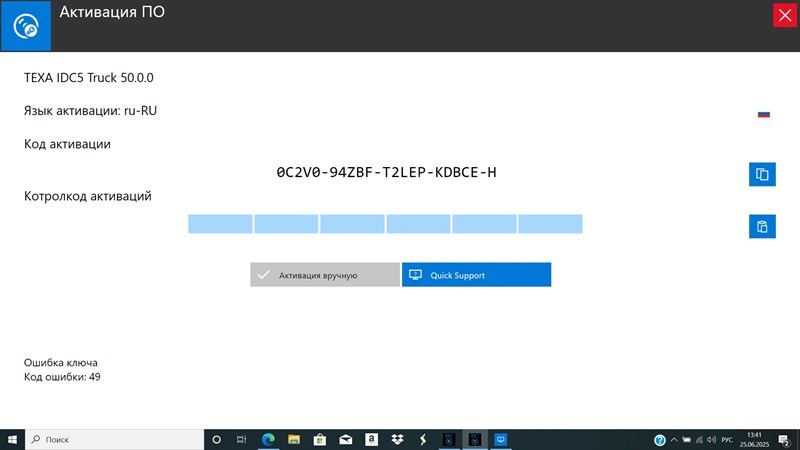800x450 pixels.
Task: Switch to the blue remote desktop taskbar app
Action: 501,439
